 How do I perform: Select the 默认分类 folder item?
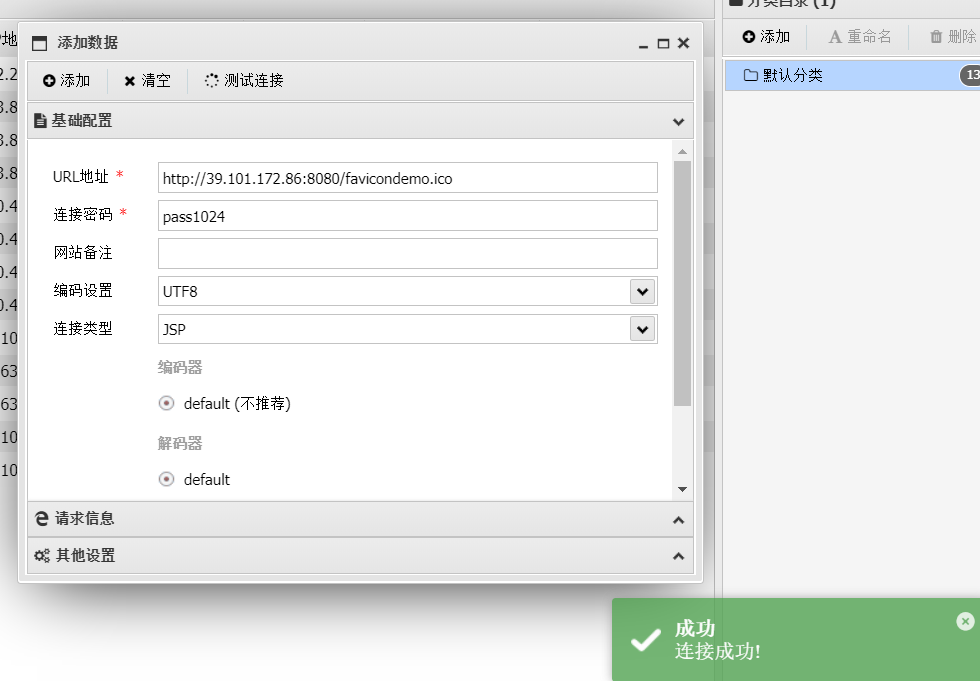(852, 76)
